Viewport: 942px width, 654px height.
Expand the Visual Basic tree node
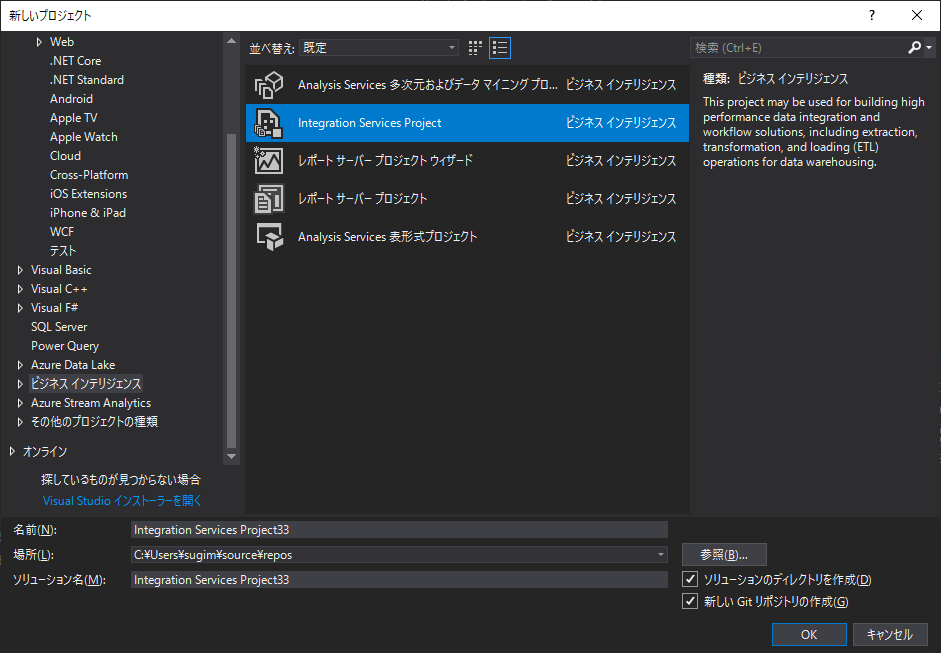[x=21, y=270]
